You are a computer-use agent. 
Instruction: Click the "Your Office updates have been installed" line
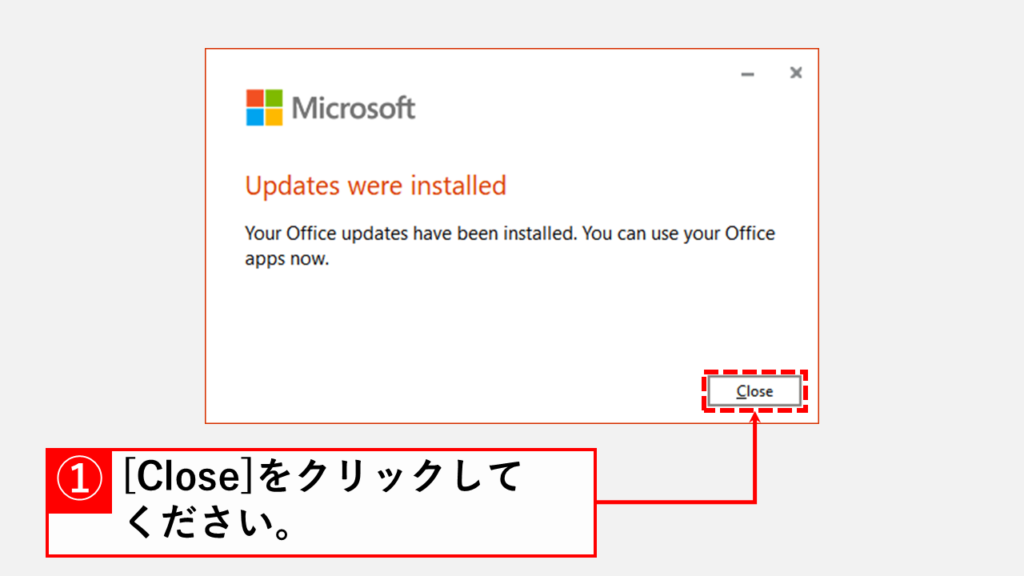(509, 234)
